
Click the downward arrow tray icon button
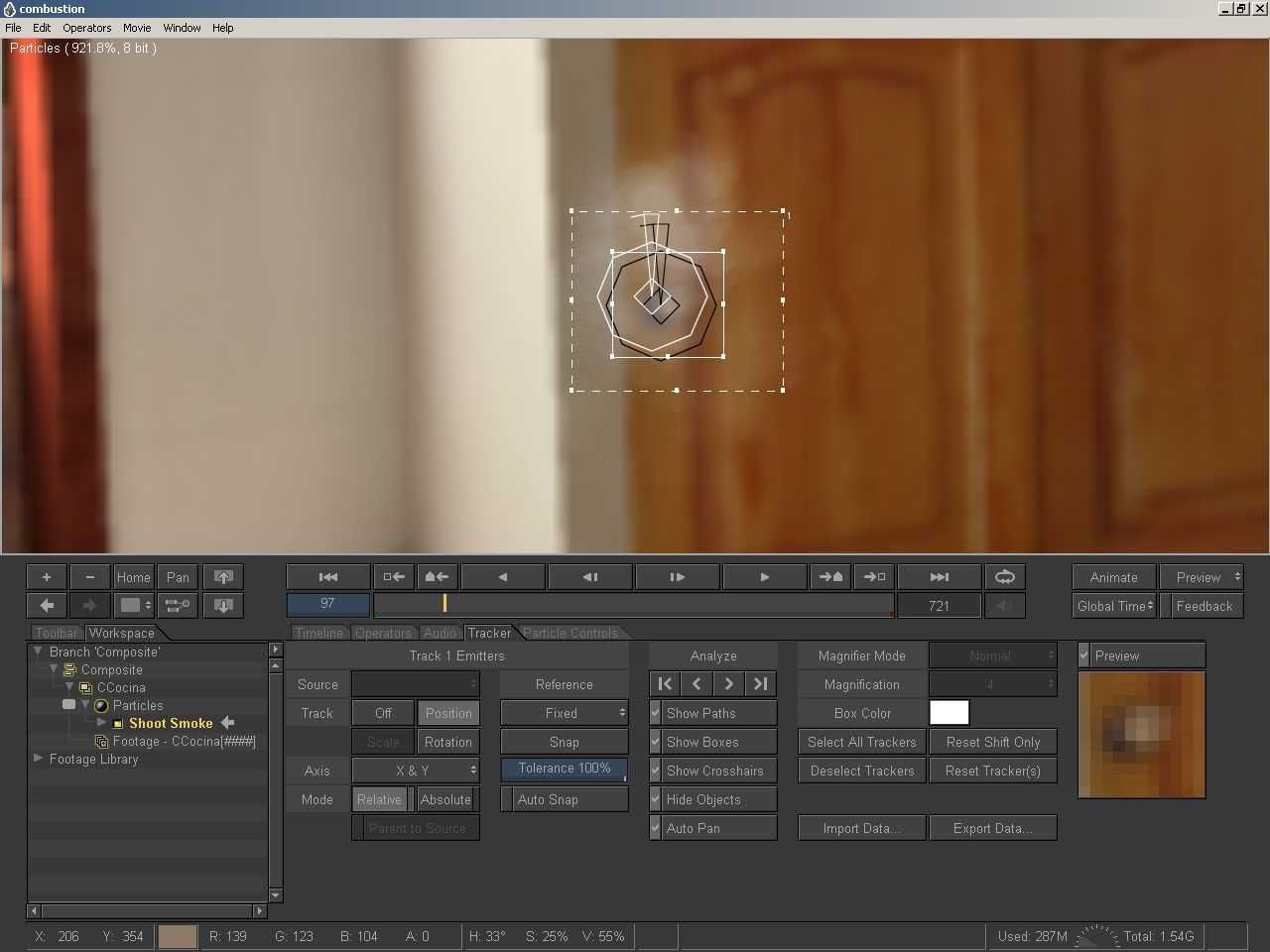point(223,605)
